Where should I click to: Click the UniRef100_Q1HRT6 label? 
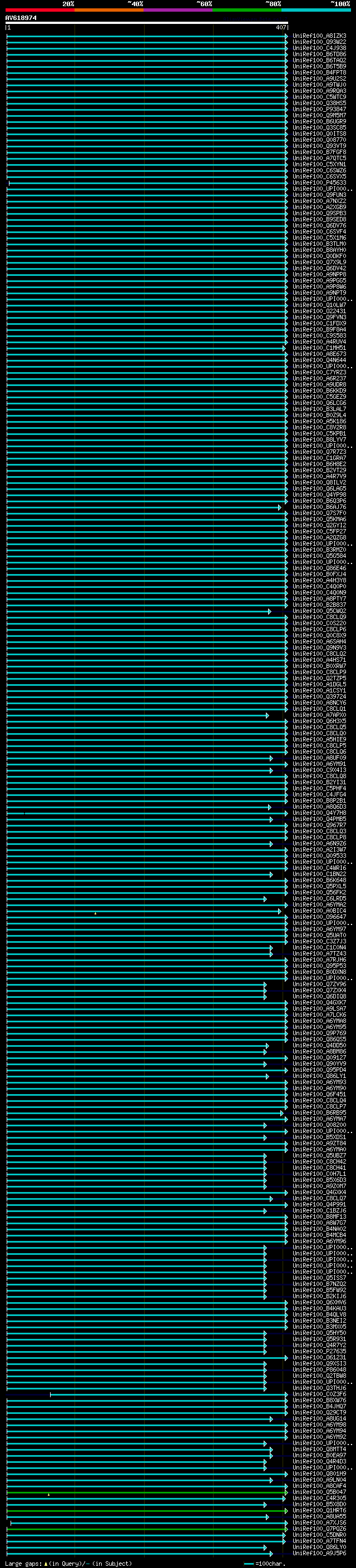(319, 1510)
